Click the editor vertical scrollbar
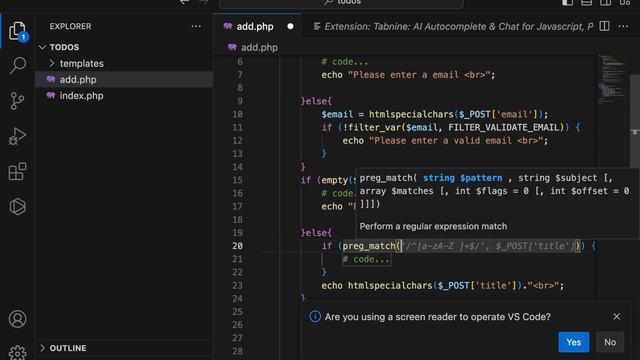Image resolution: width=640 pixels, height=360 pixels. (x=635, y=120)
